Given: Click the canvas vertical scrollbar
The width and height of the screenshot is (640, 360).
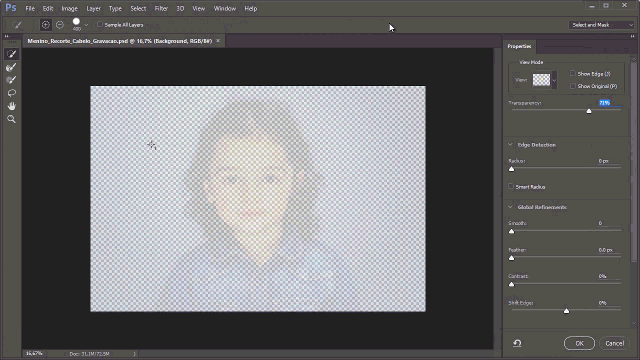Looking at the screenshot, I should click(x=497, y=198).
